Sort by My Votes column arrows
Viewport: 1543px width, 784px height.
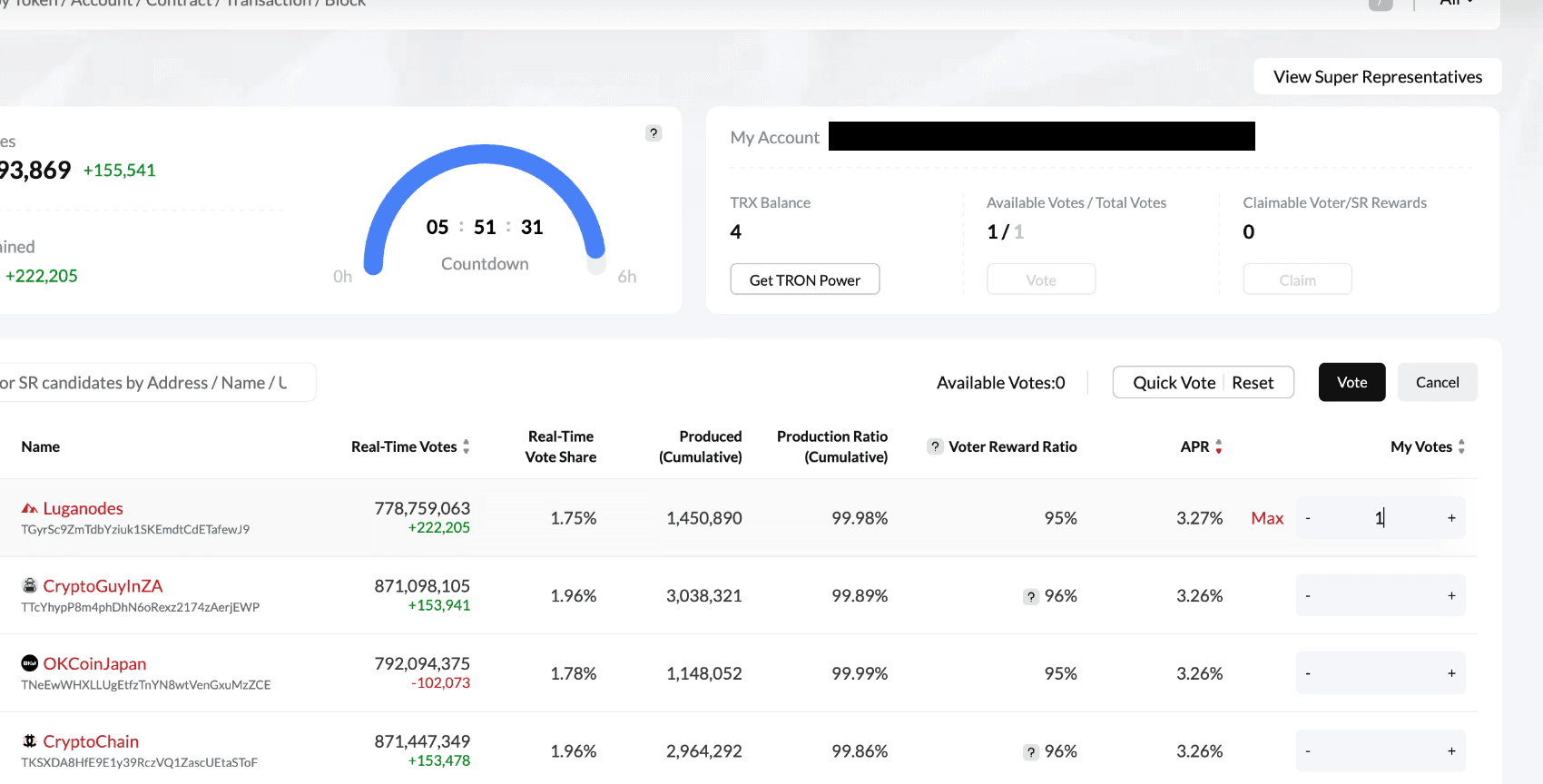click(x=1461, y=446)
